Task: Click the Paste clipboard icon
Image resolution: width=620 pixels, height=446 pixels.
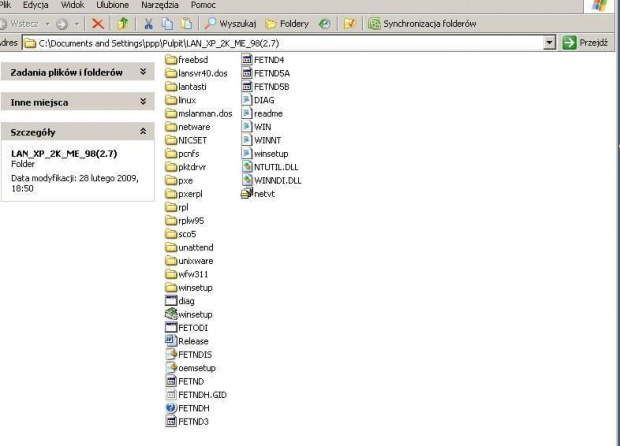Action: (x=186, y=24)
